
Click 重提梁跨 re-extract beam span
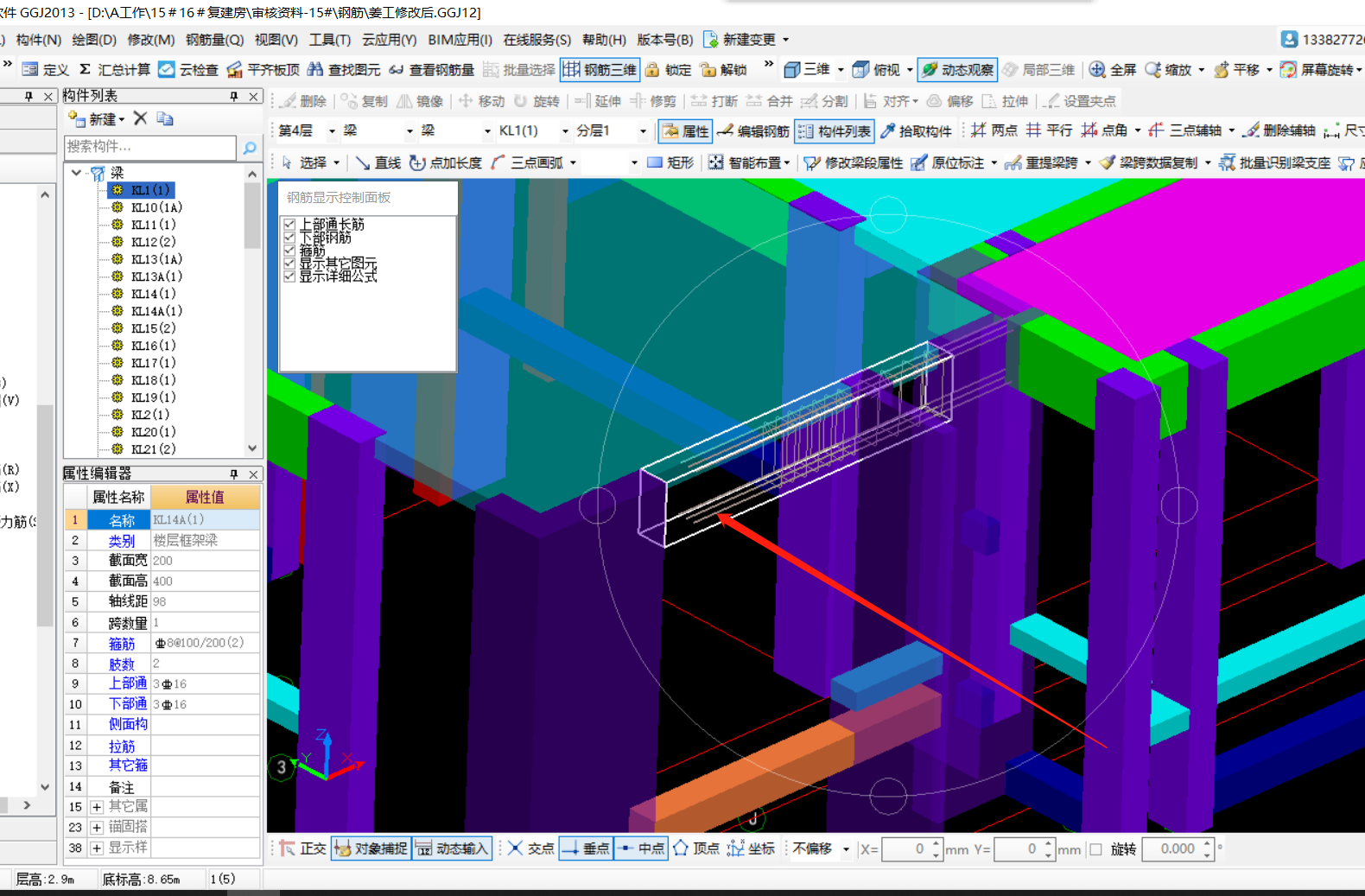click(1042, 162)
